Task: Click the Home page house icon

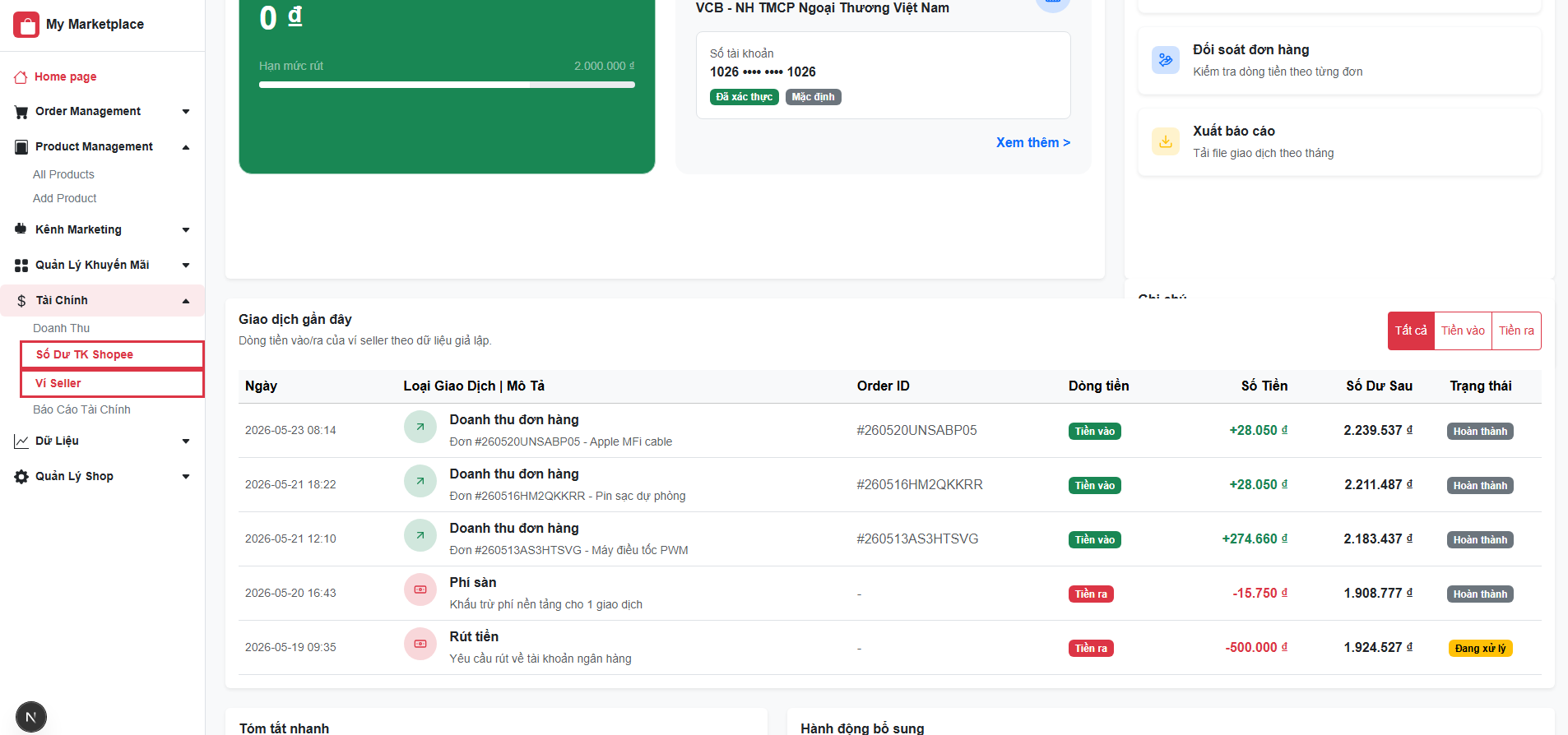Action: tap(21, 77)
